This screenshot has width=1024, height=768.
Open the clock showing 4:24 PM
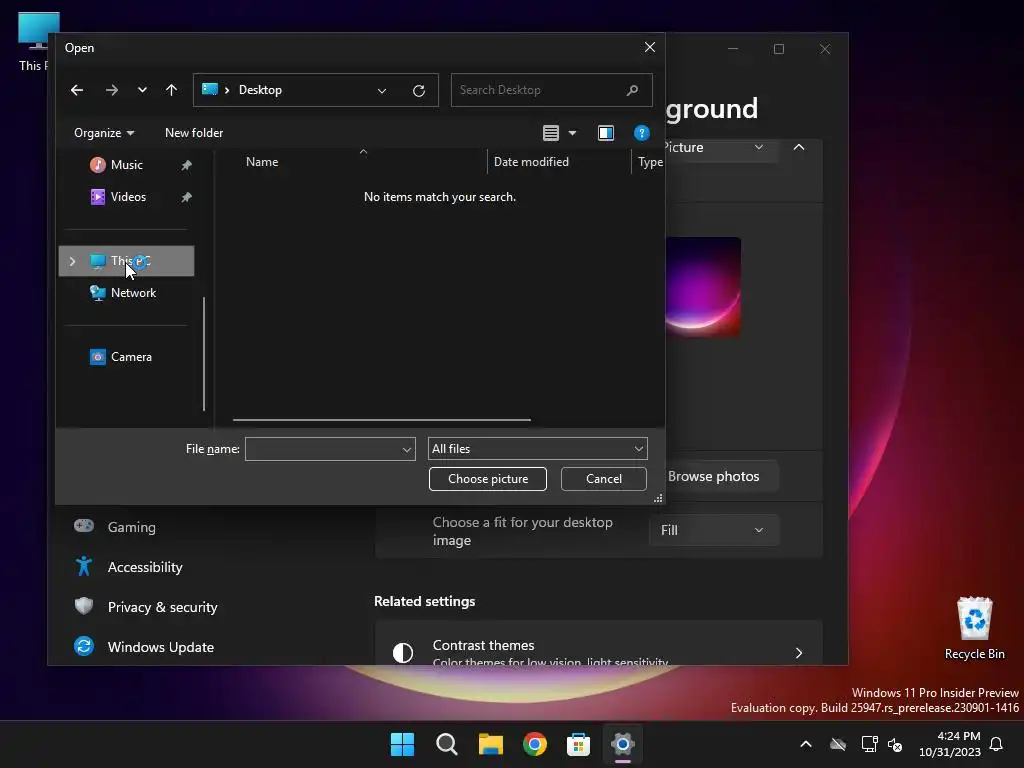click(950, 744)
